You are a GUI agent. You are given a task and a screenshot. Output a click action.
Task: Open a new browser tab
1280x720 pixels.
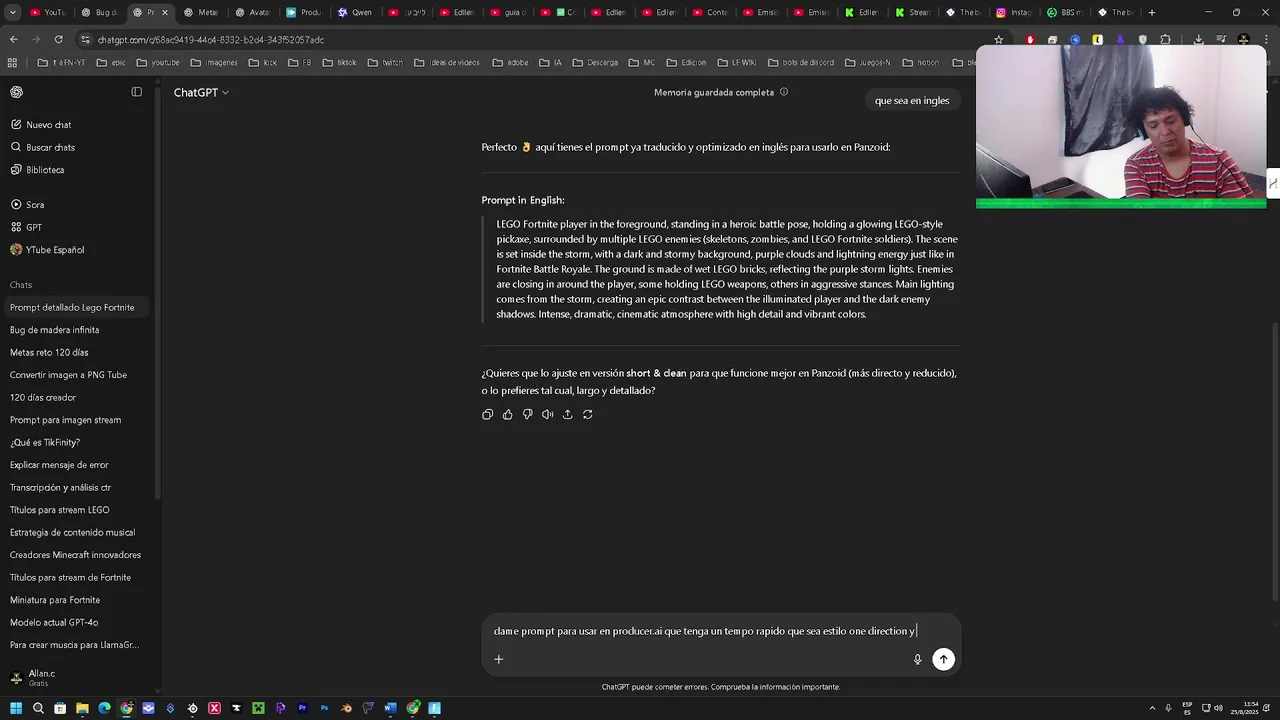coord(1152,12)
